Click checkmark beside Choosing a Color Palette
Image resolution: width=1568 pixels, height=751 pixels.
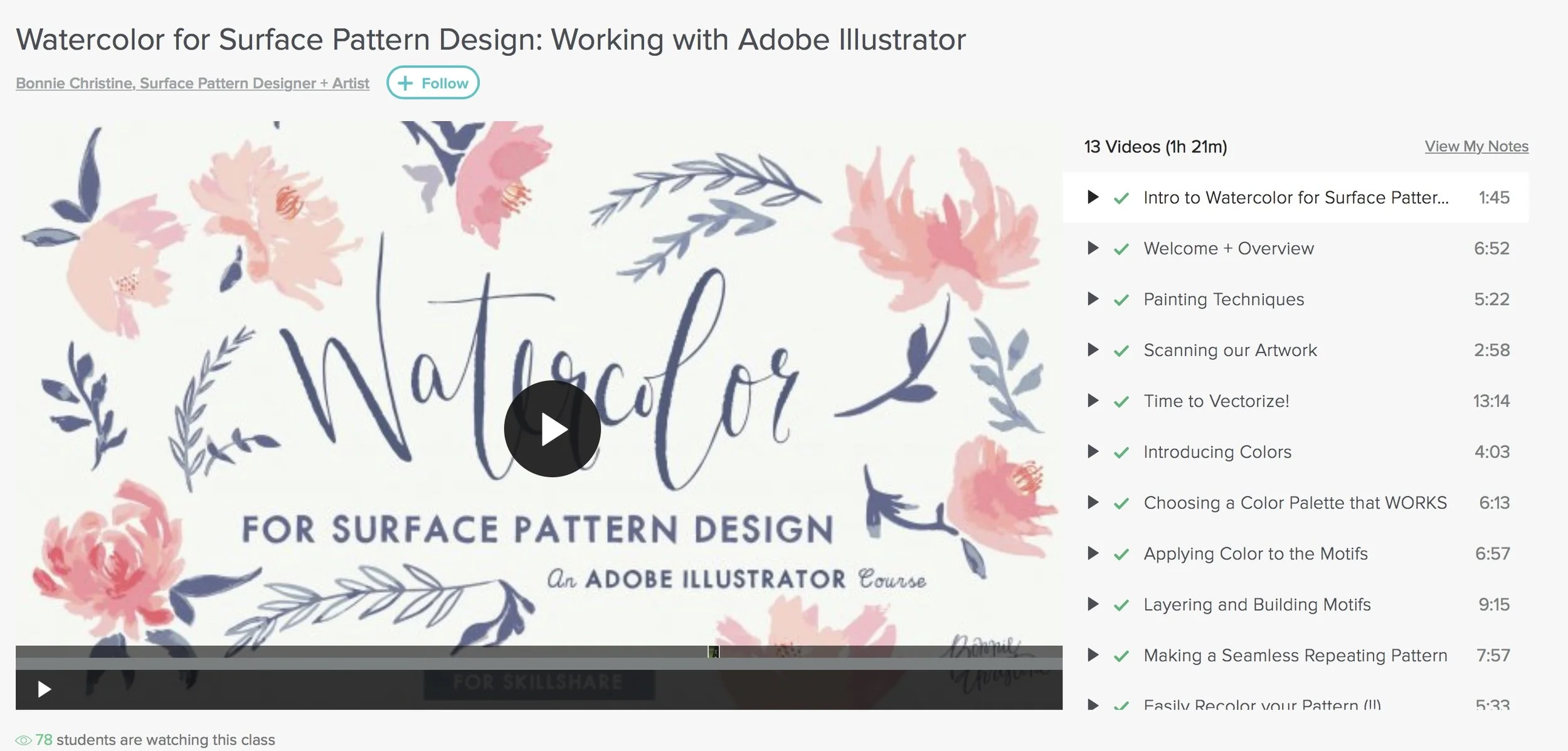(x=1121, y=503)
